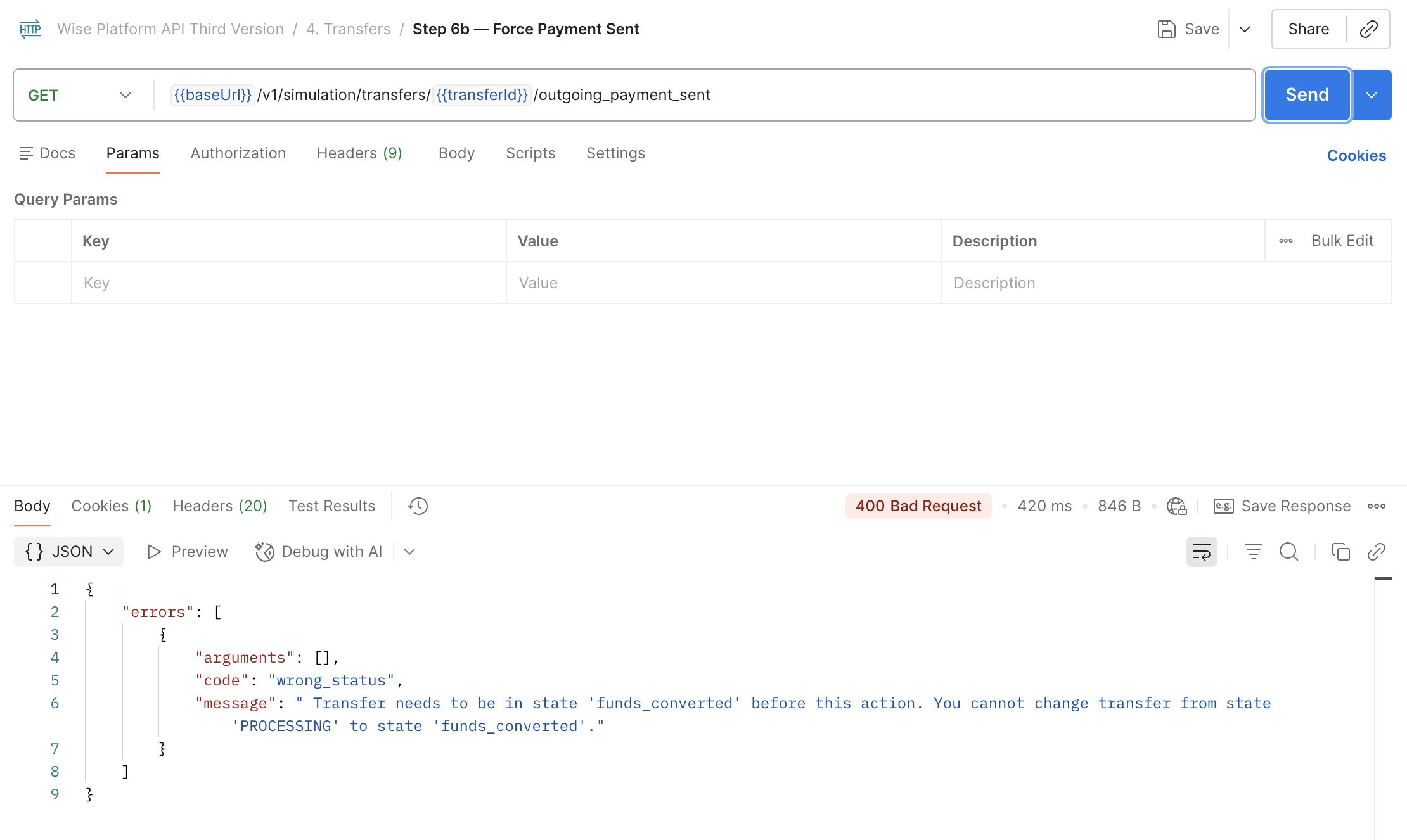Screen dimensions: 1407x840
Task: Click the query param Key field
Action: (289, 283)
